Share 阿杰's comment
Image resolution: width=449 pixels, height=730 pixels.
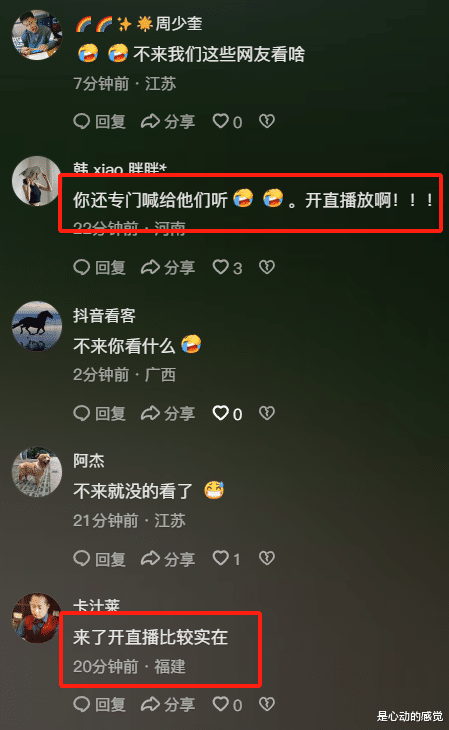pyautogui.click(x=168, y=559)
